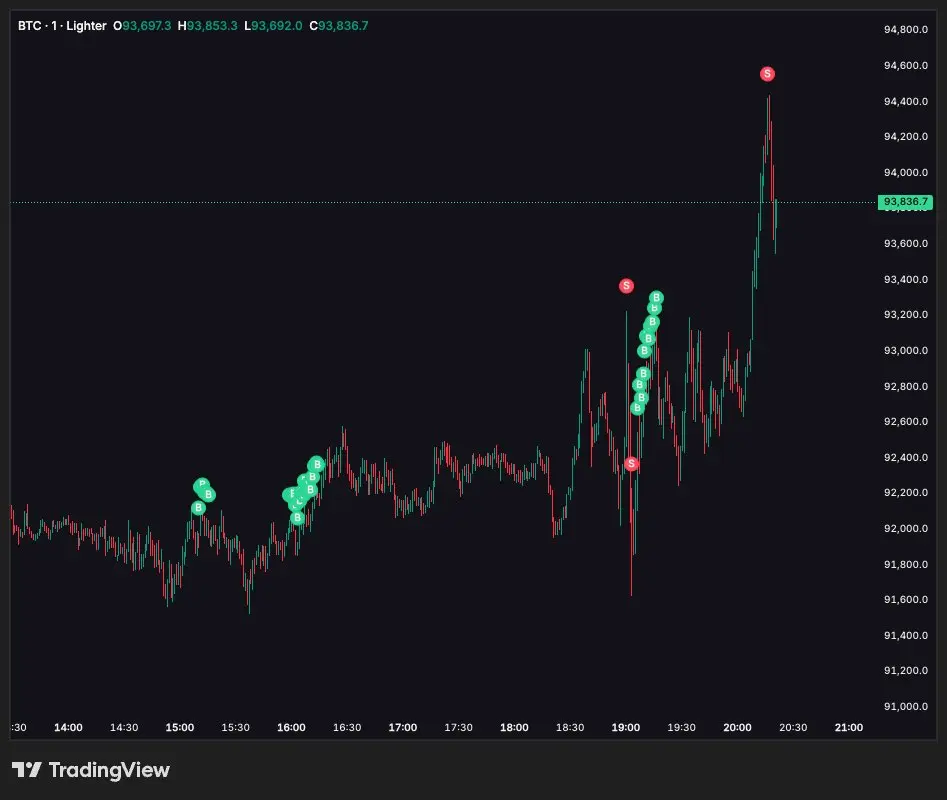Click the BTC · 1 · Lighter symbol title

click(62, 26)
